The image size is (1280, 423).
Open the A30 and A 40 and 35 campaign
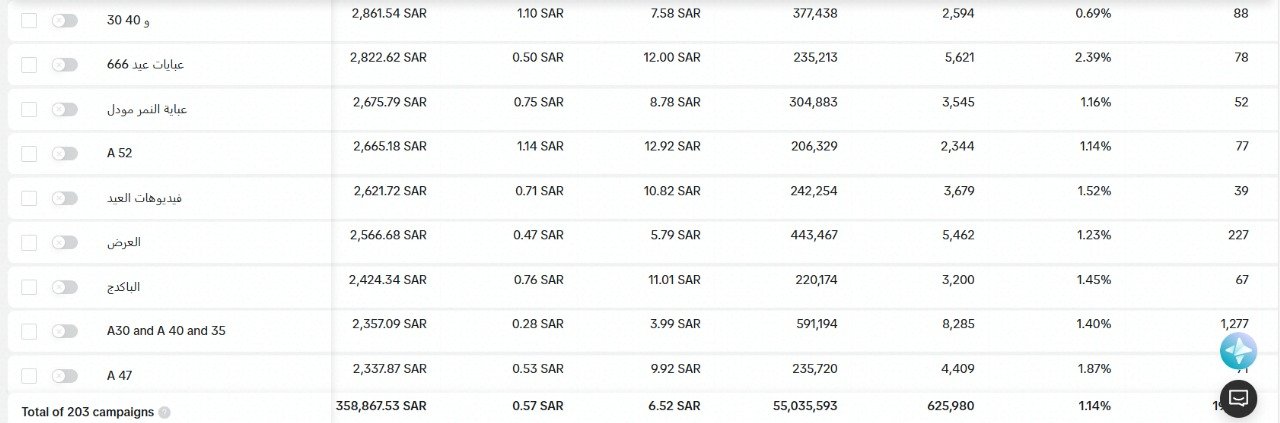[x=166, y=331]
